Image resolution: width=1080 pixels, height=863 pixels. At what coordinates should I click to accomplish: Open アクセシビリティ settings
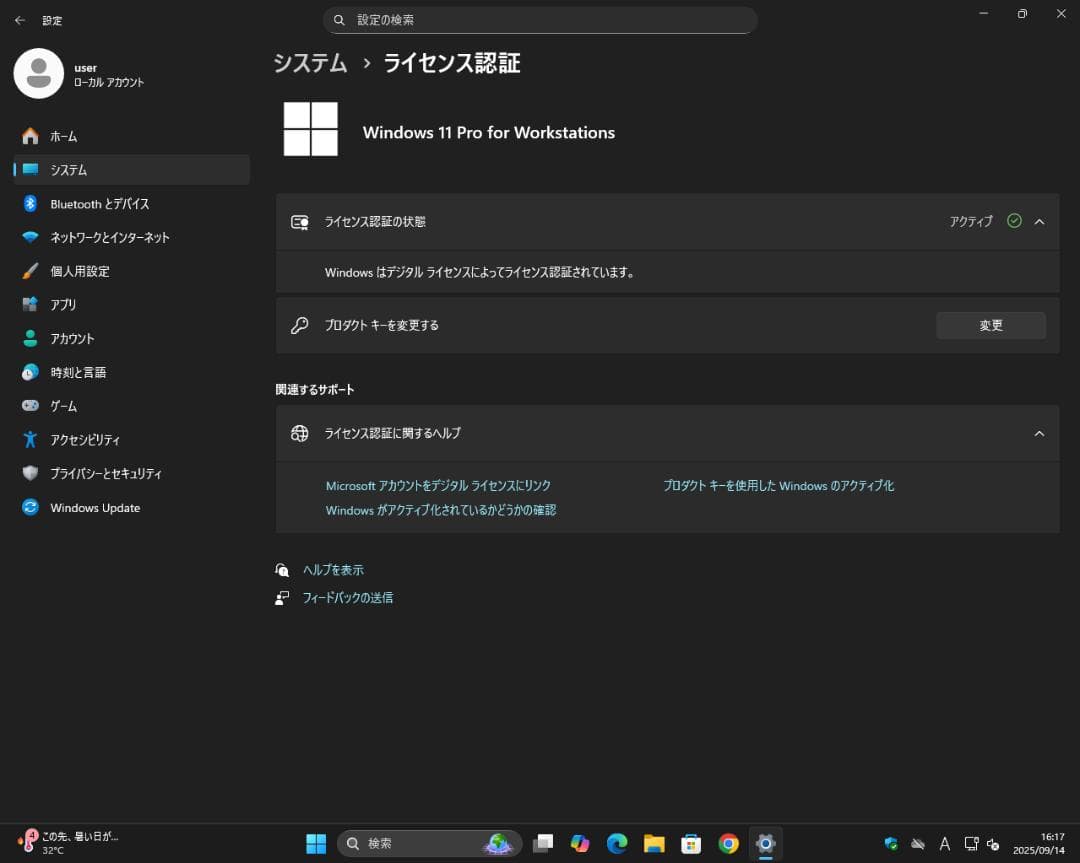coord(85,440)
